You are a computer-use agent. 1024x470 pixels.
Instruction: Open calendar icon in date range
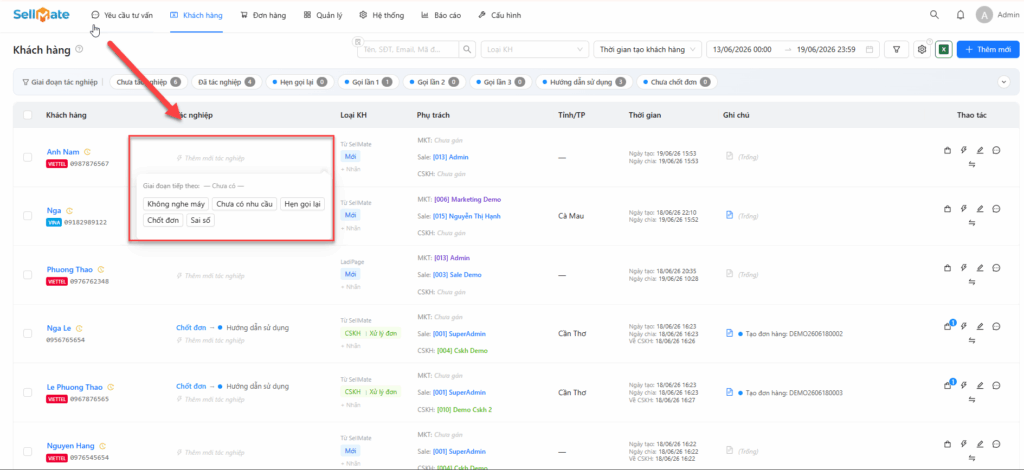869,49
